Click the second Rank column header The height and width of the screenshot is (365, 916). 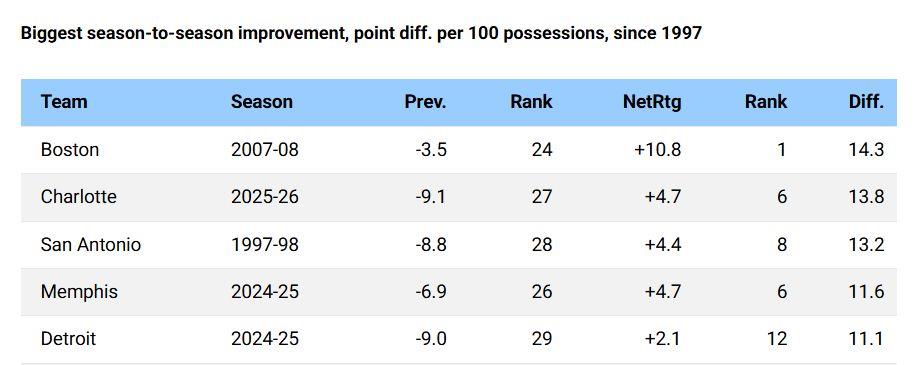coord(766,102)
